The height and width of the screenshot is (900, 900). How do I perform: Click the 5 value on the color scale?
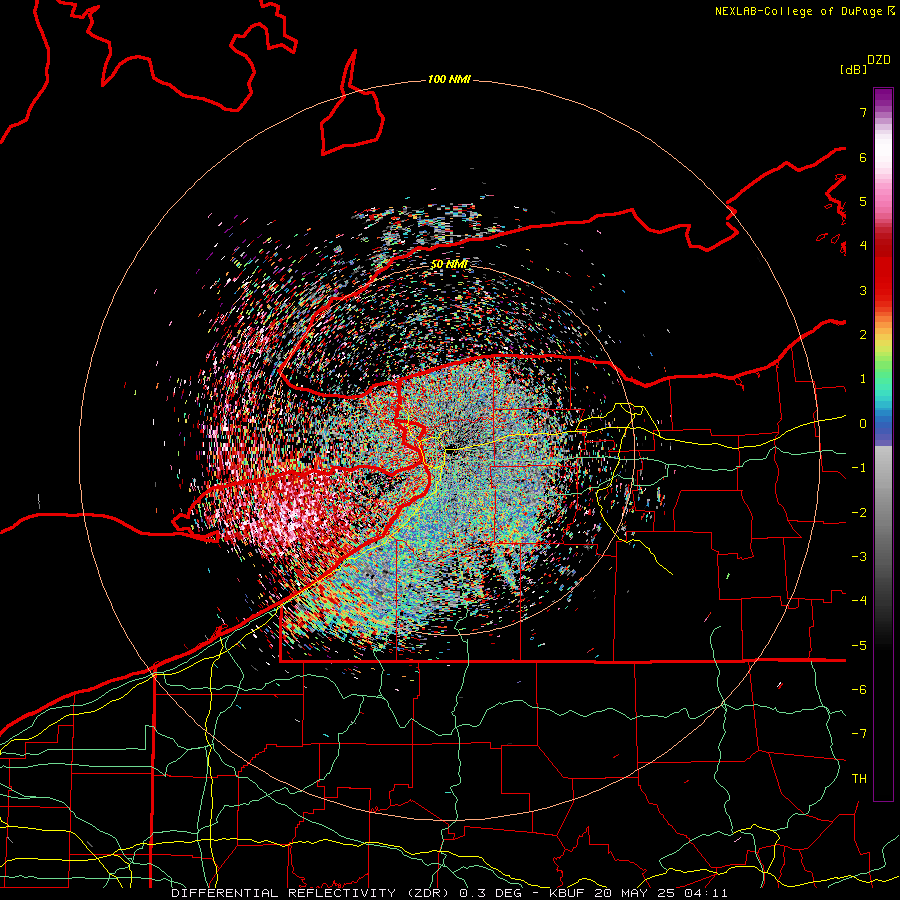pyautogui.click(x=863, y=201)
